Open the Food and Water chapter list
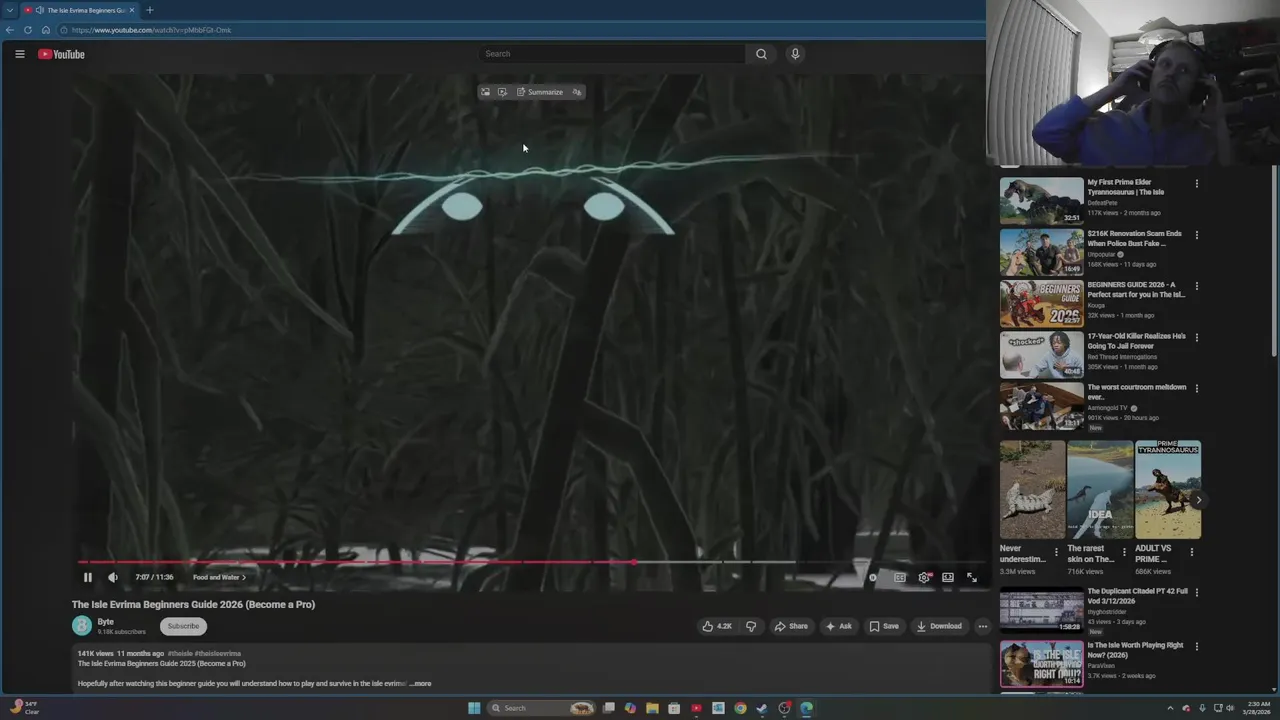The width and height of the screenshot is (1280, 720). pyautogui.click(x=219, y=577)
